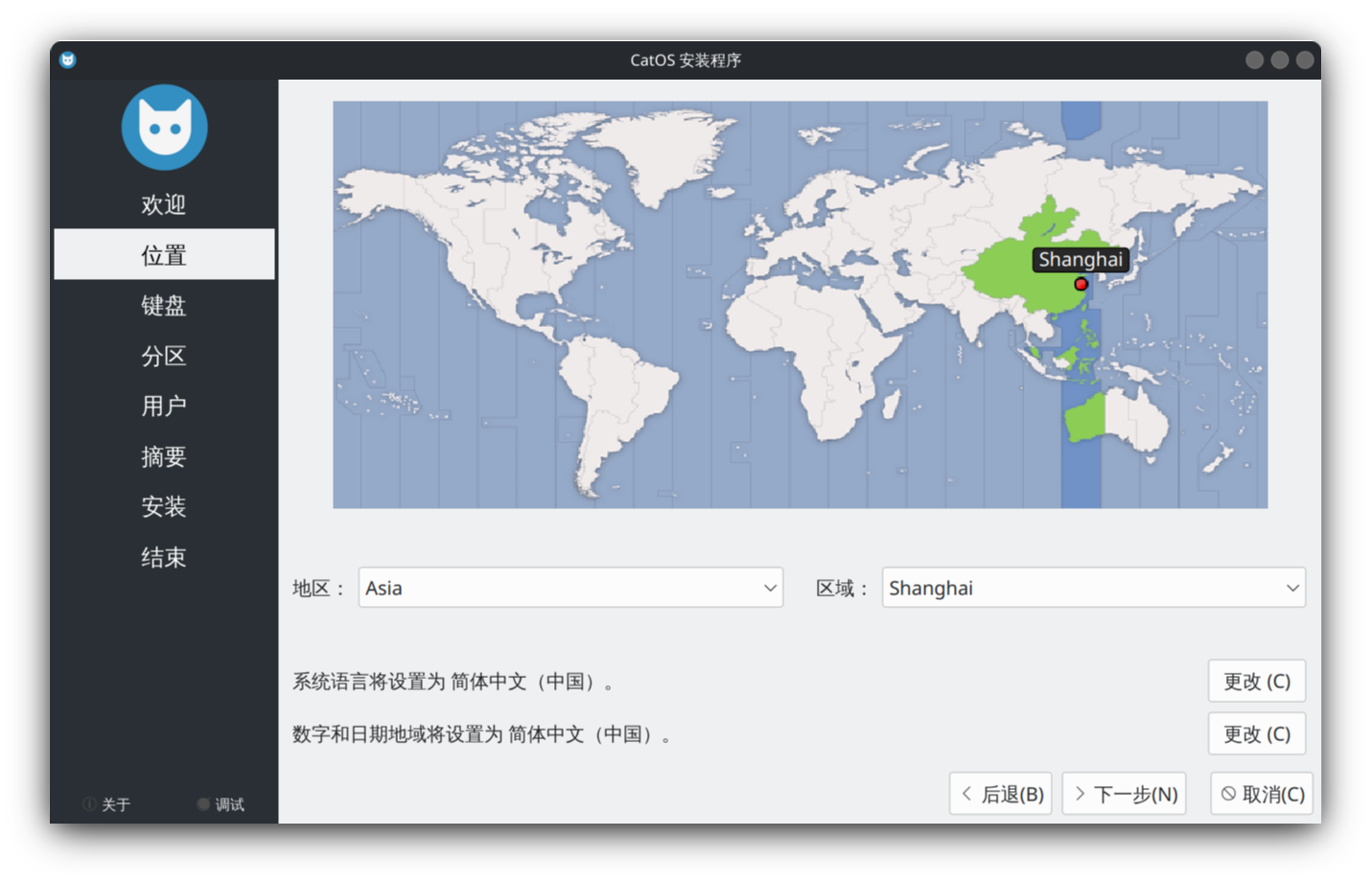Click Africa on the timezone map

click(x=815, y=360)
